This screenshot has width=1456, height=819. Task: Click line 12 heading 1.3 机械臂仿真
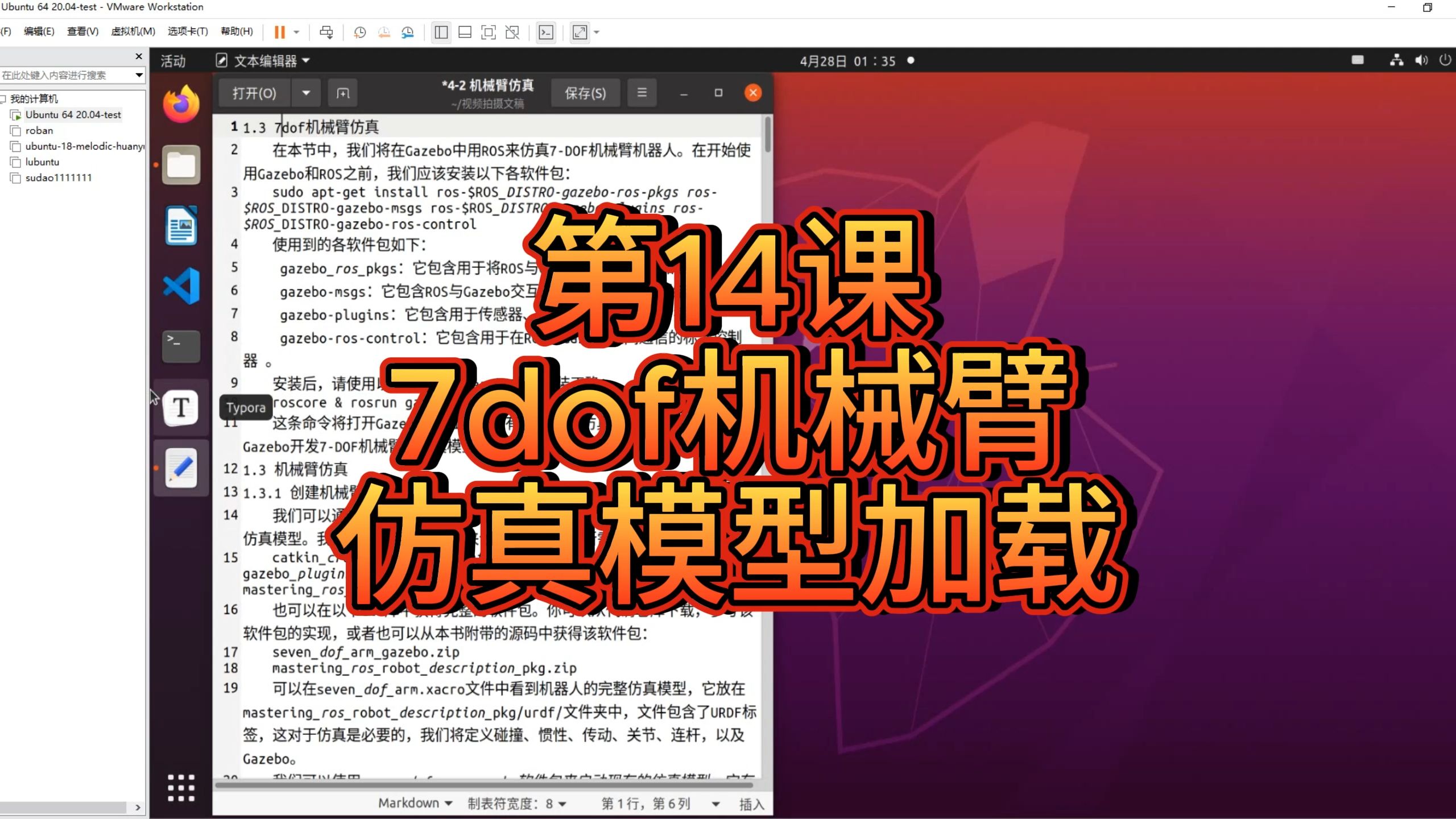point(295,469)
